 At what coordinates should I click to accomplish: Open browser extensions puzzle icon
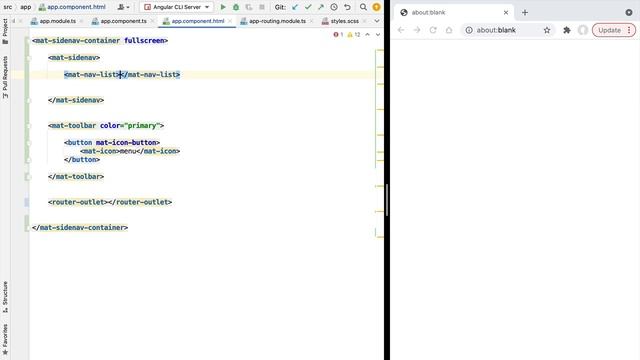pyautogui.click(x=567, y=30)
